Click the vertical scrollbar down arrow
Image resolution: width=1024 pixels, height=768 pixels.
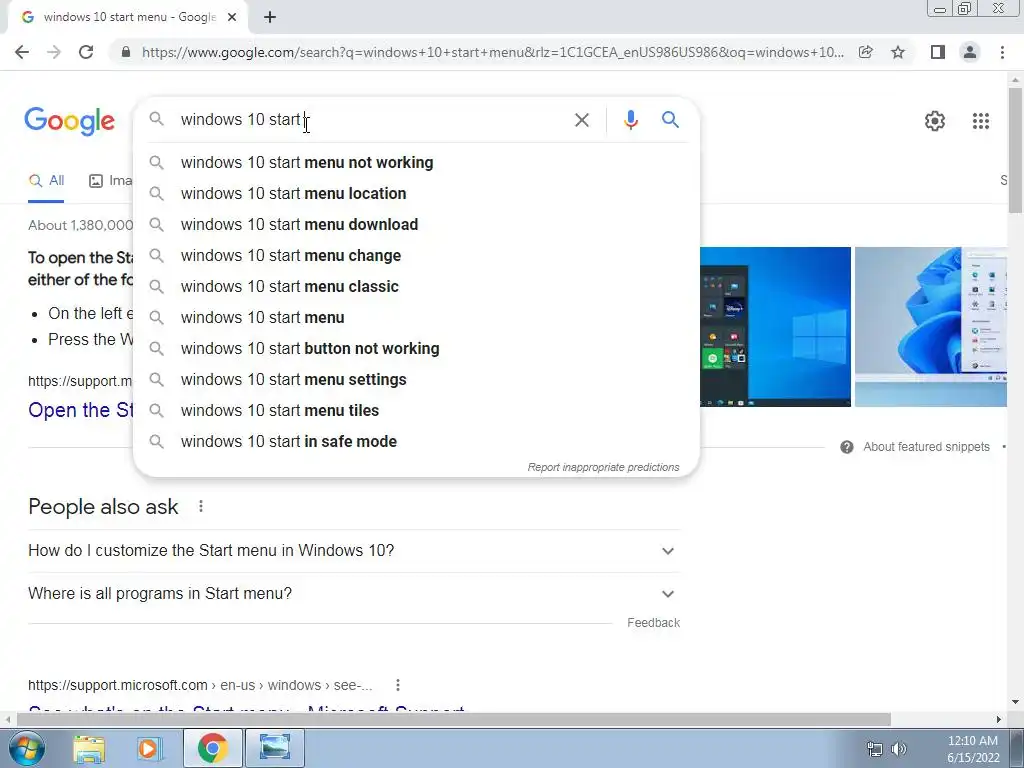pyautogui.click(x=1016, y=703)
